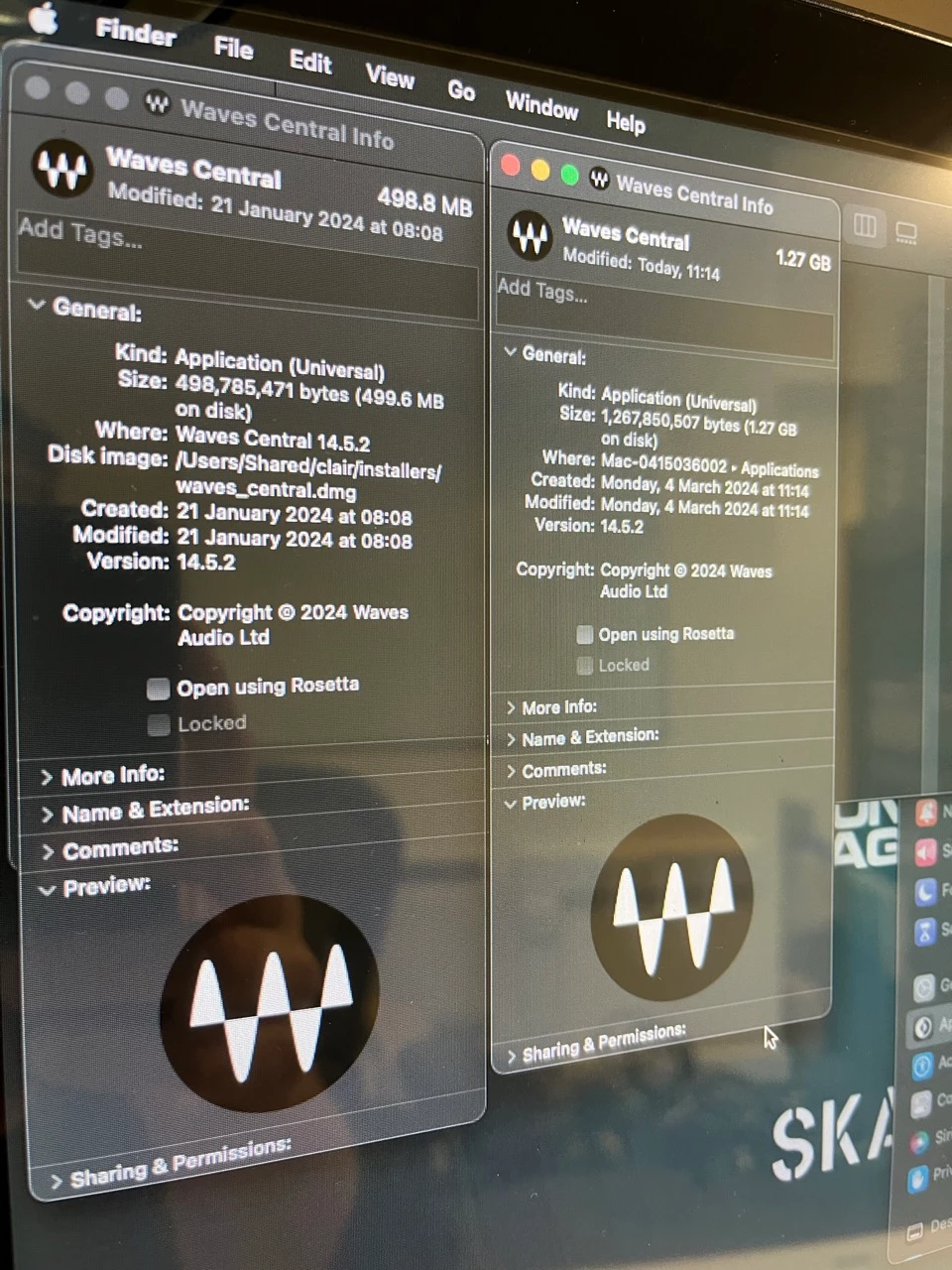Viewport: 952px width, 1270px height.
Task: Expand Comments in the 498.8 MB Info window
Action: pos(48,852)
